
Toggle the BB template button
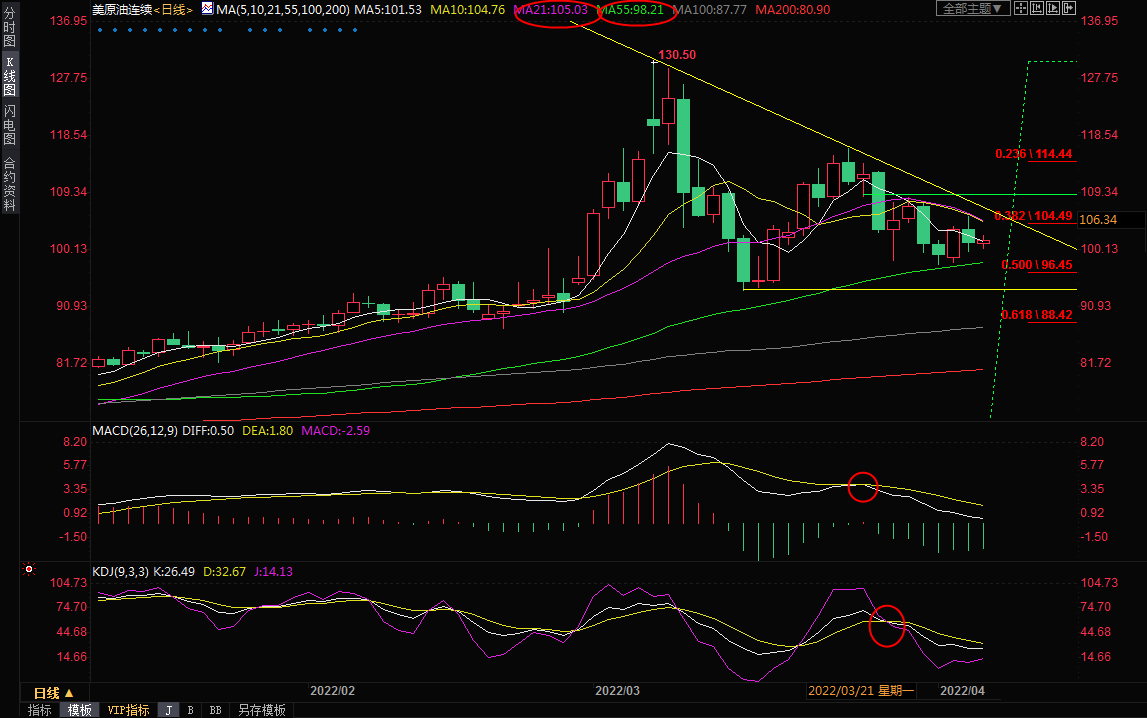point(215,710)
